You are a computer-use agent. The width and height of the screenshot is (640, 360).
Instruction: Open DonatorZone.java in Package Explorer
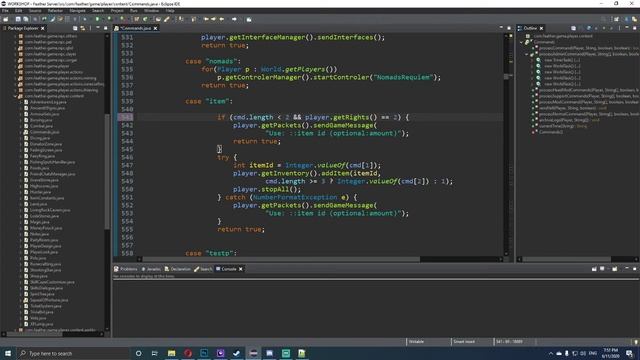coord(46,144)
